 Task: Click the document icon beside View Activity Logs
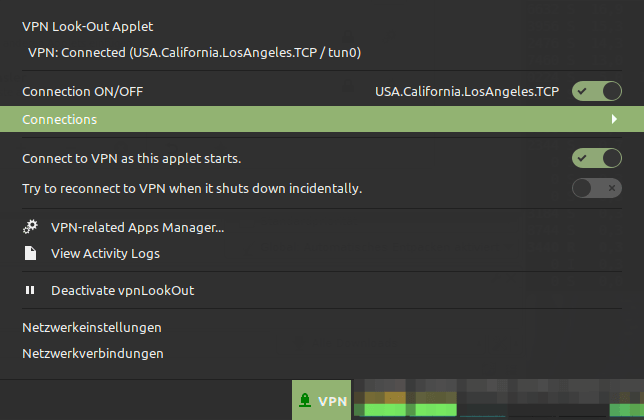point(30,253)
